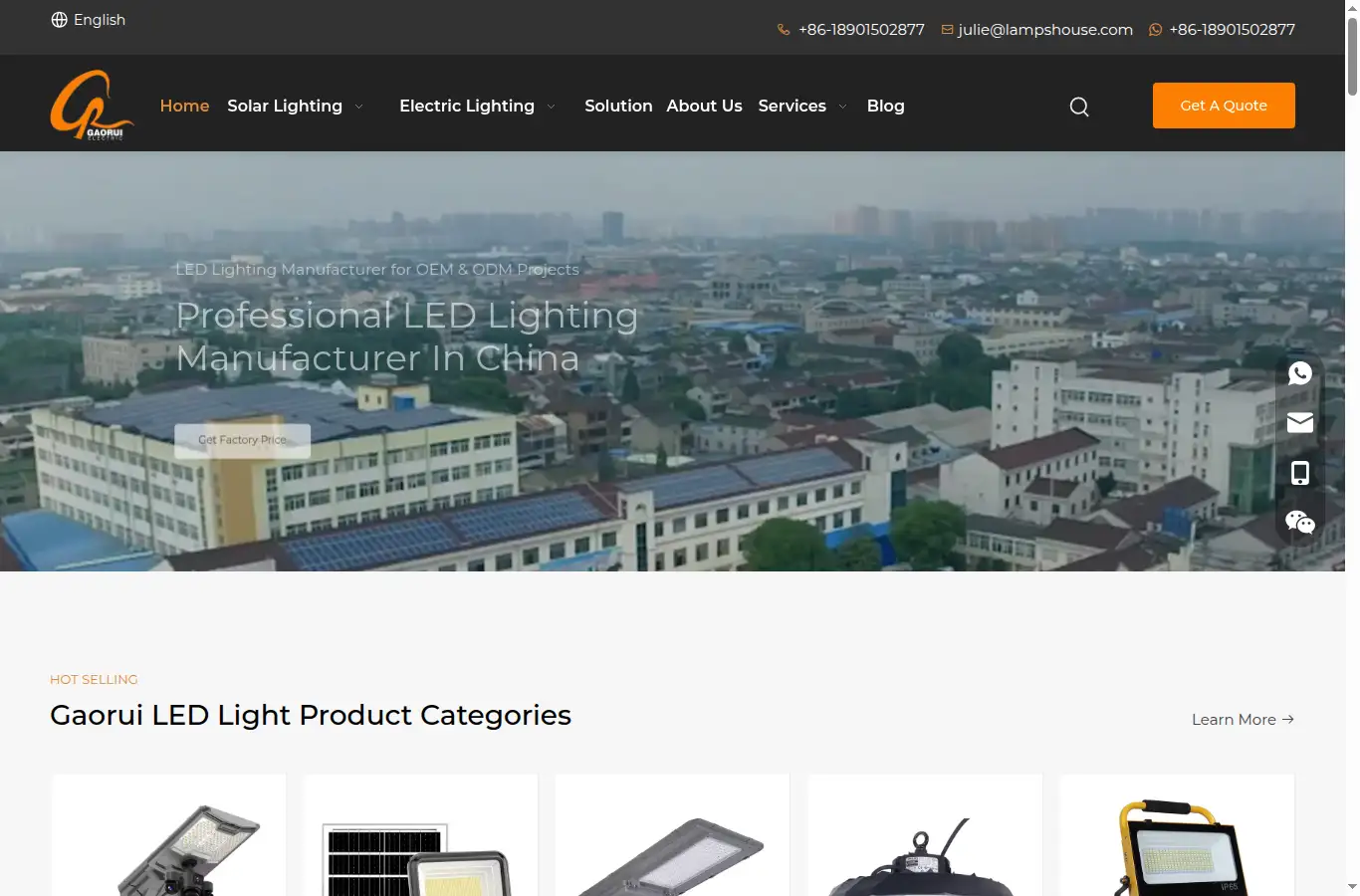
Task: Open the solar panel flood light thumbnail
Action: click(420, 836)
